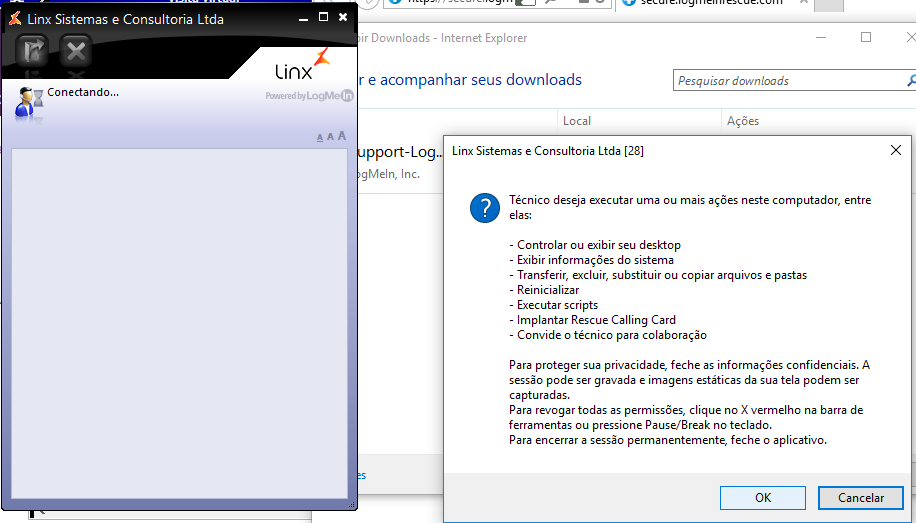This screenshot has width=916, height=523.
Task: Click 'Exibir informações do sistema' line
Action: 591,260
